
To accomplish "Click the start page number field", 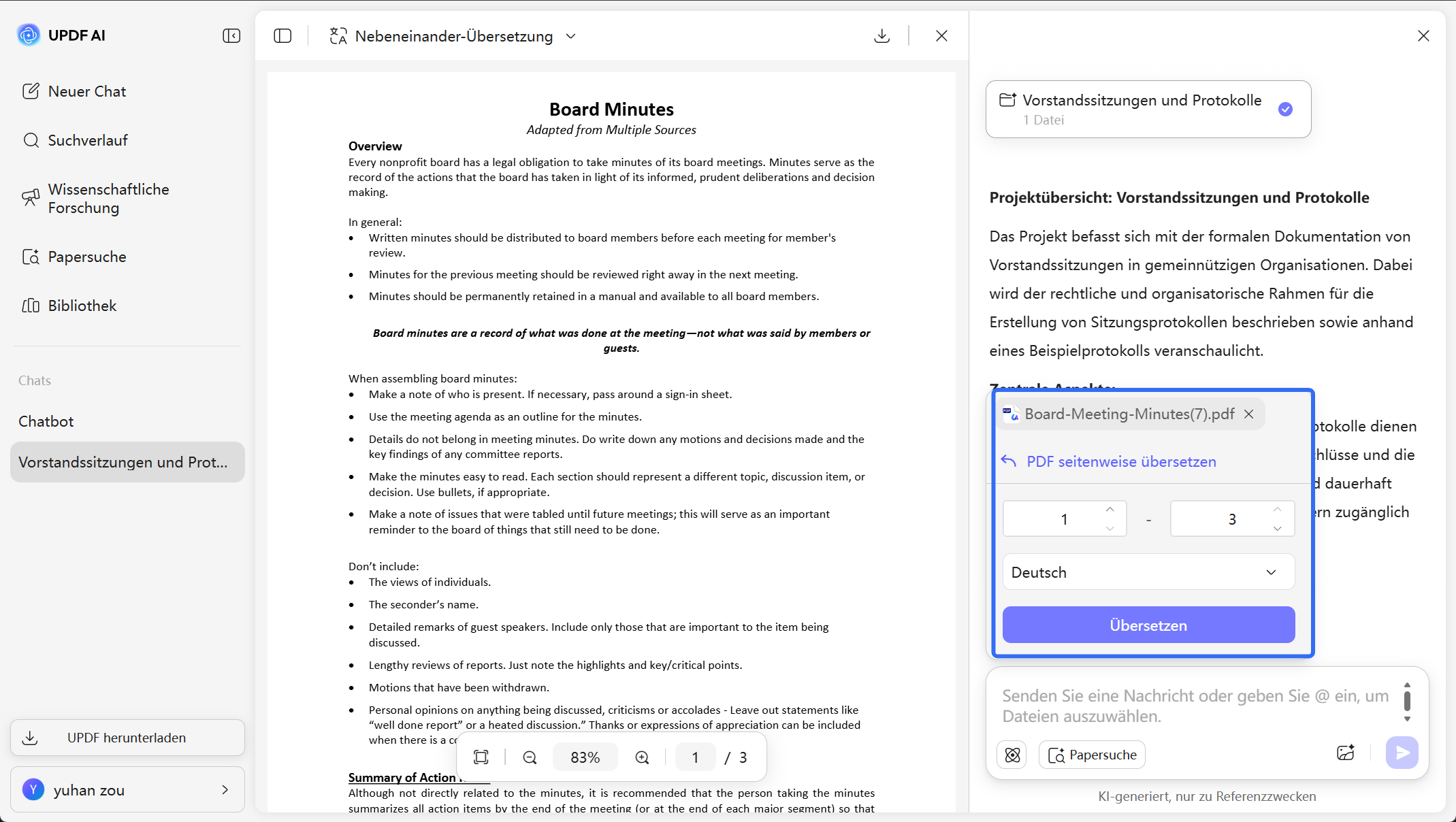I will click(x=1064, y=519).
